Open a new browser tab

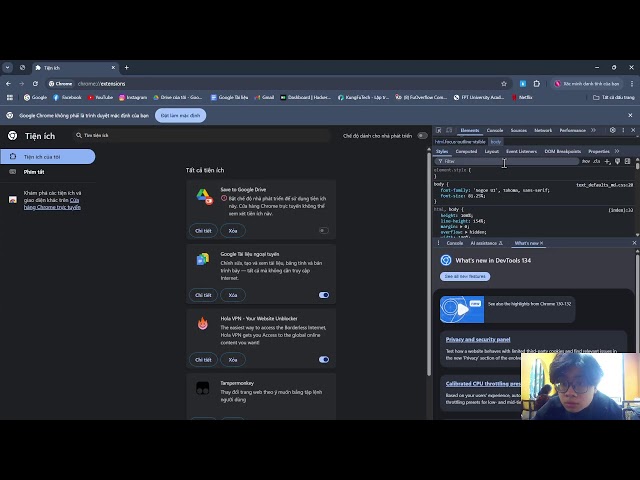coord(127,68)
